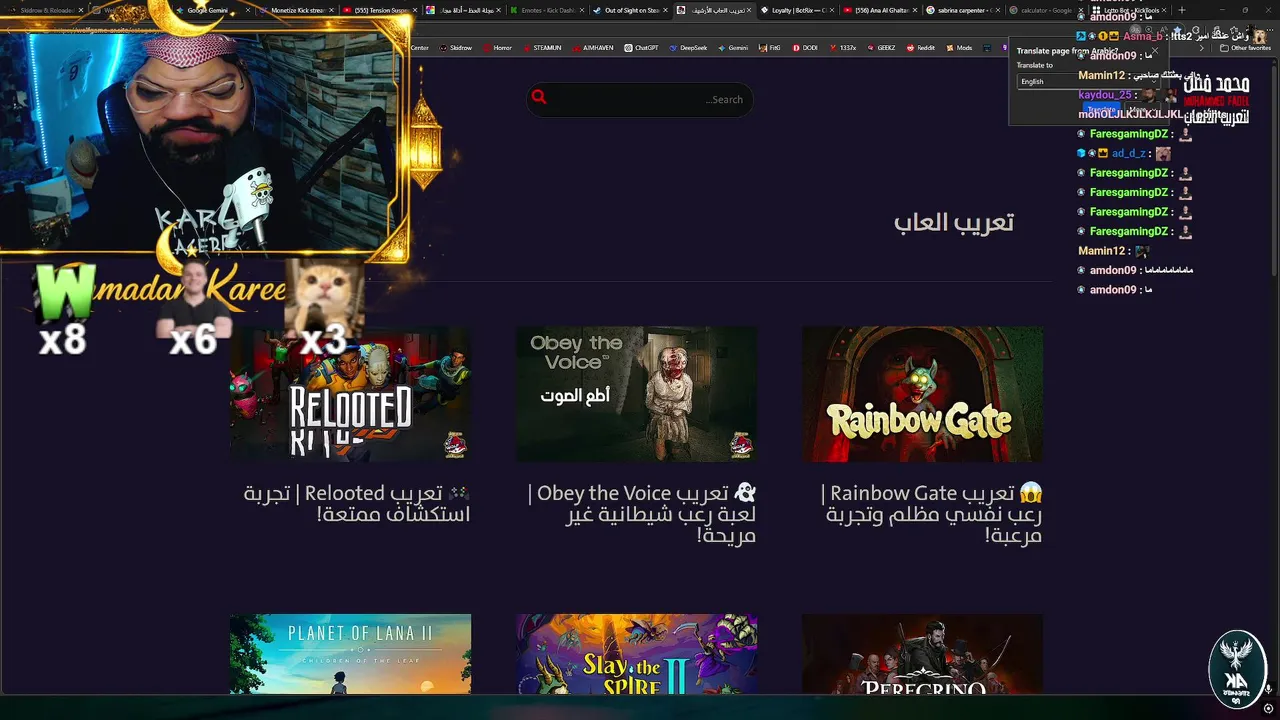Open the Skidrow bookmark
This screenshot has width=1280, height=720.
click(455, 47)
